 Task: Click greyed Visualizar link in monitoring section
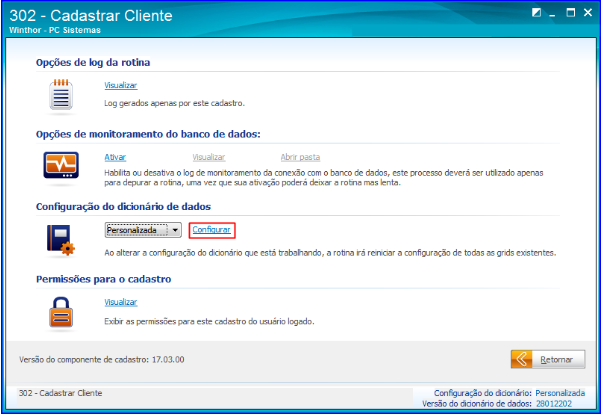tap(209, 157)
